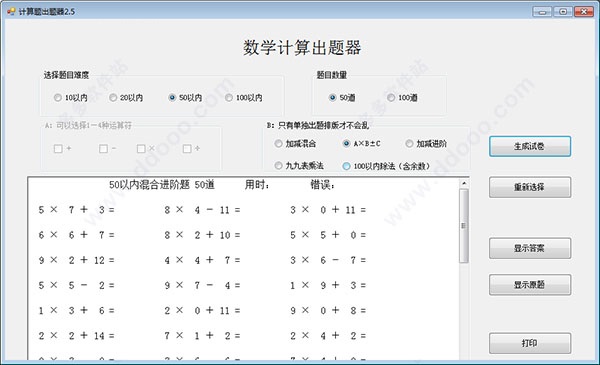Image resolution: width=600 pixels, height=365 pixels.
Task: Click the 数学计算出题器 title heading
Action: point(302,48)
